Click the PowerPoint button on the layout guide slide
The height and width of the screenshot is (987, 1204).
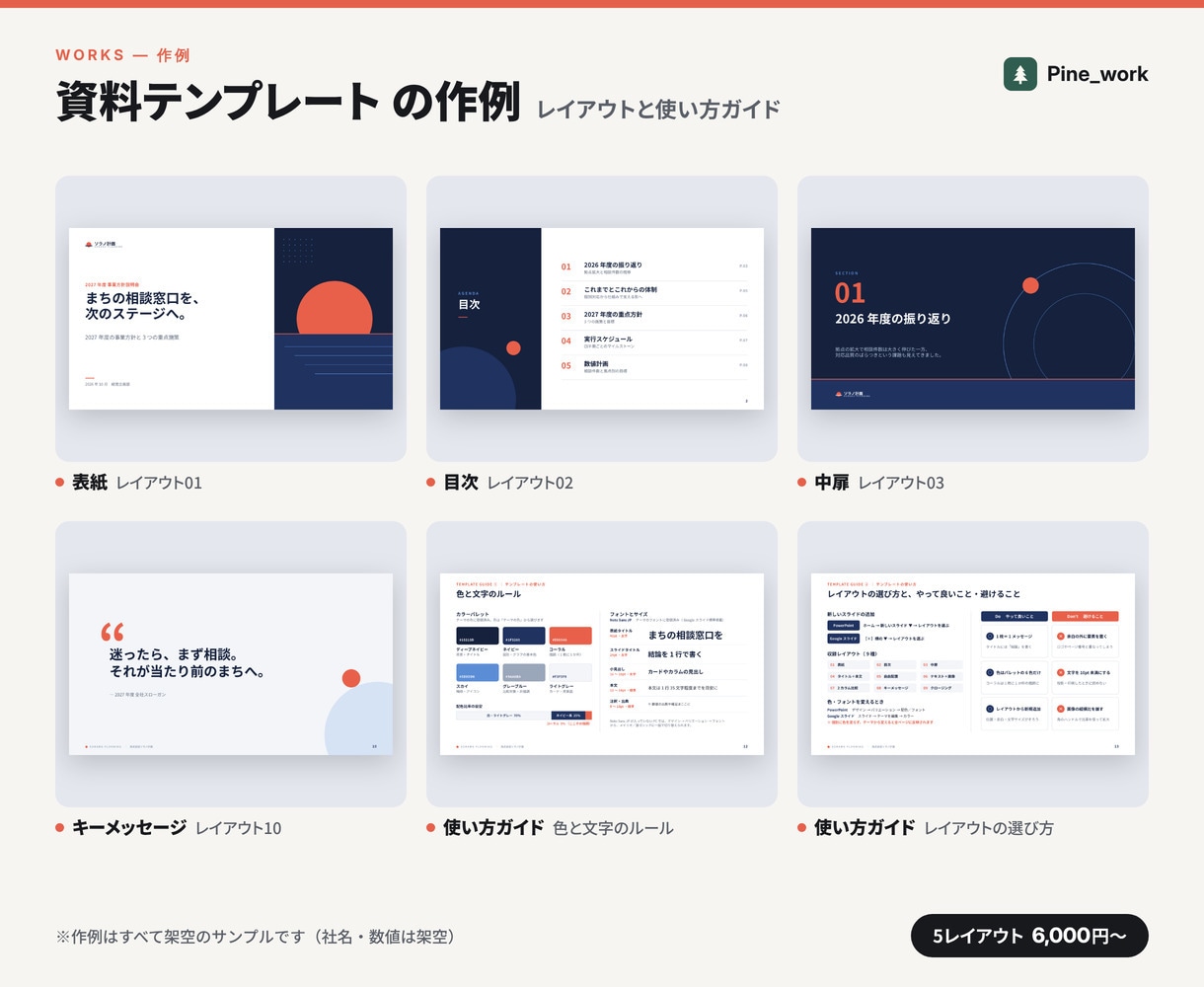[x=843, y=626]
